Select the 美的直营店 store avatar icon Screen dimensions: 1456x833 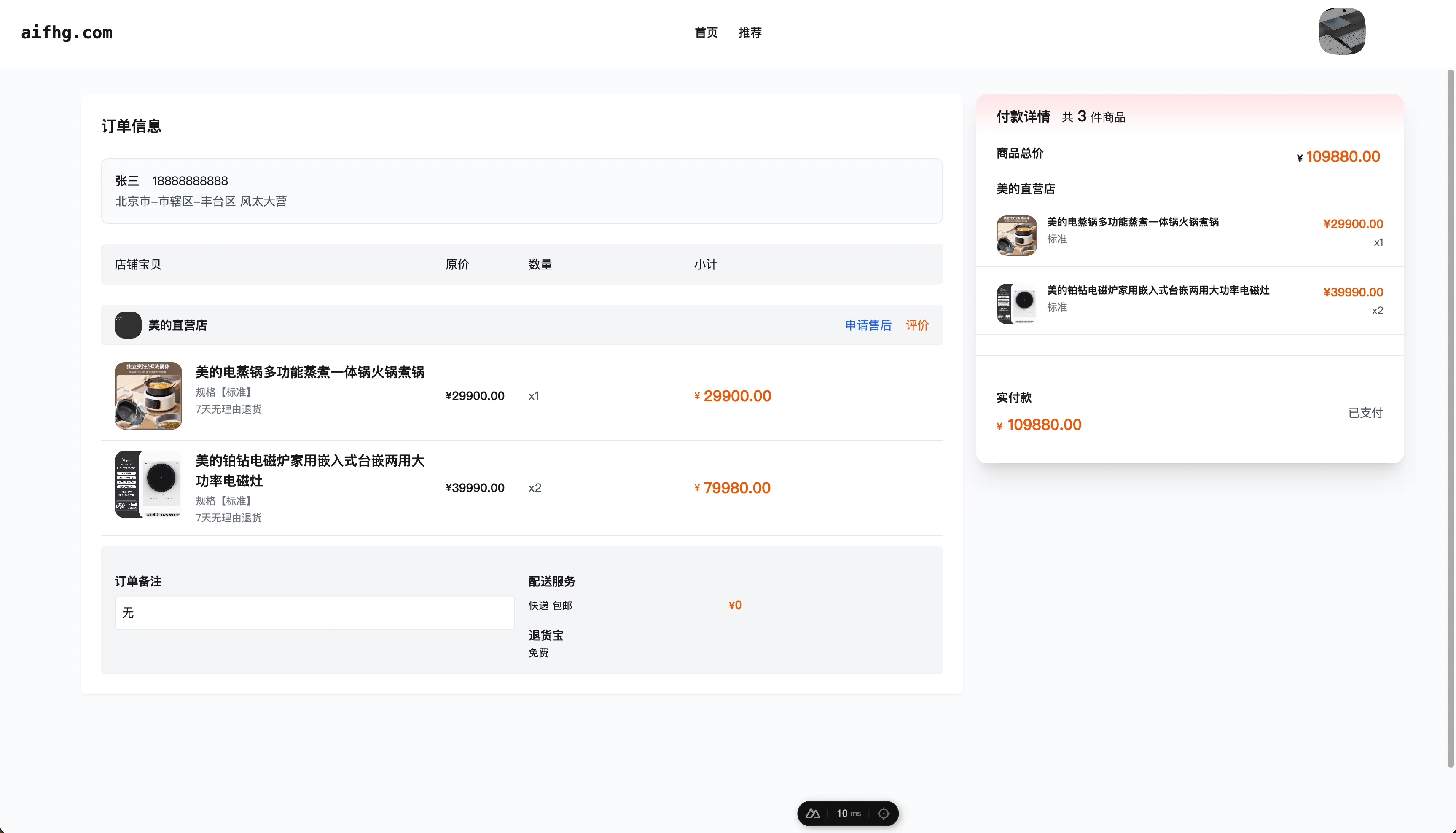(128, 325)
